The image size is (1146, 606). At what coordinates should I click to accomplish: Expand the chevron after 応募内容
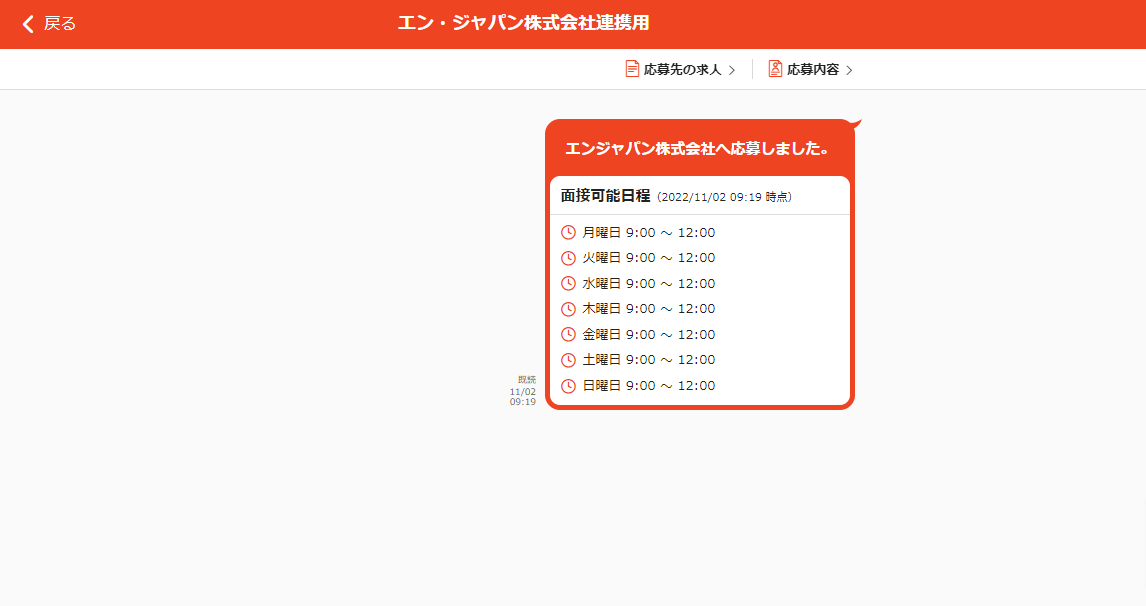pos(849,70)
